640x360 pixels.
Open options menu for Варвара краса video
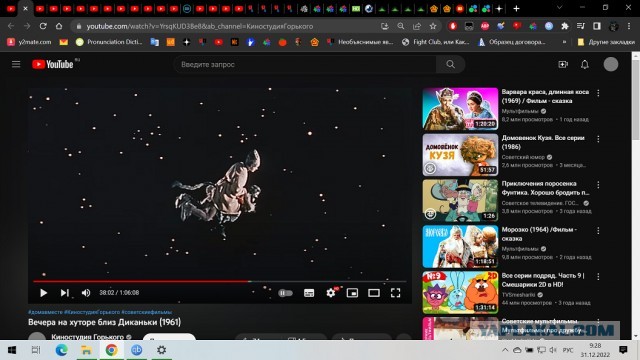[598, 93]
